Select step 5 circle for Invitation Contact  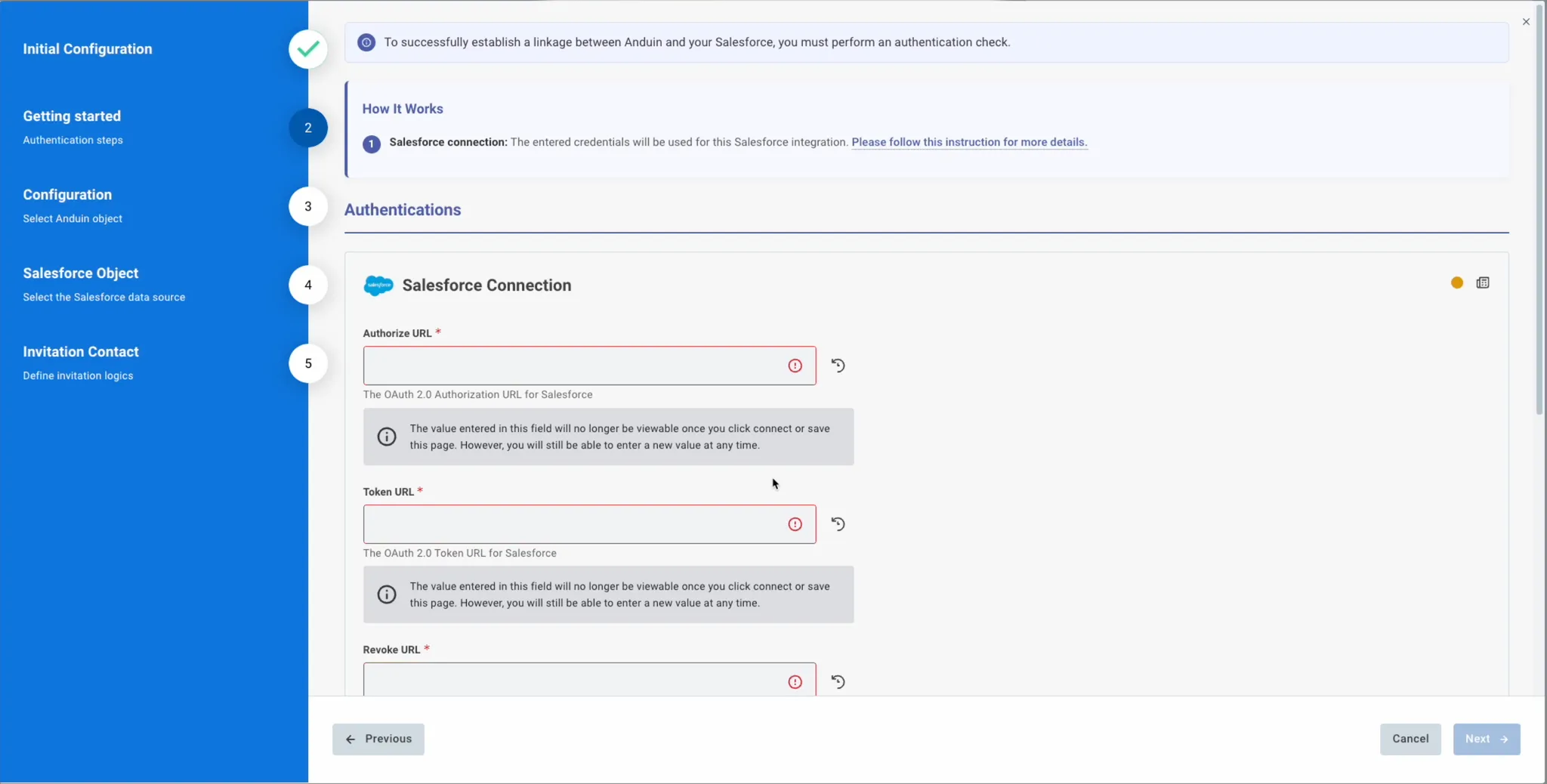308,363
